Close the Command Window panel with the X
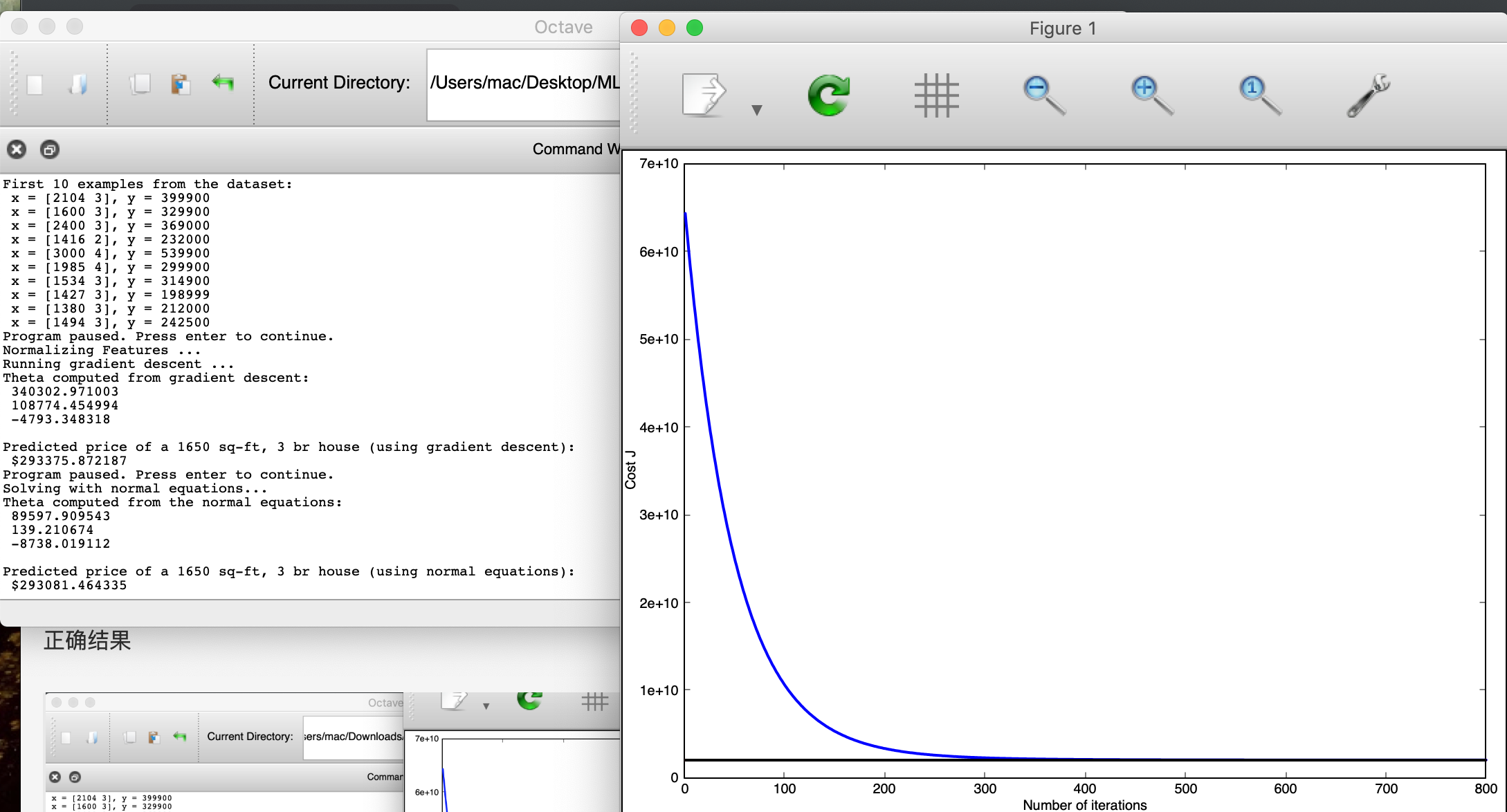Screen dimensions: 1507x812 [x=17, y=149]
